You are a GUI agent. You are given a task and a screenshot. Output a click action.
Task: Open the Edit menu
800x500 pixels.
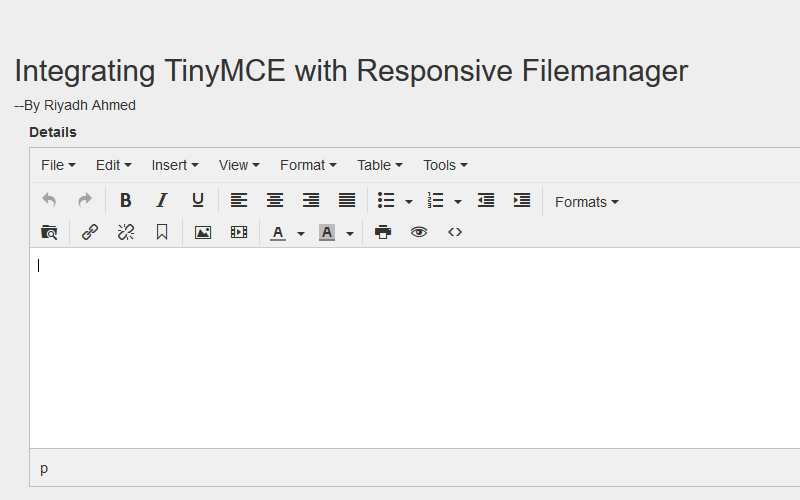click(x=113, y=165)
